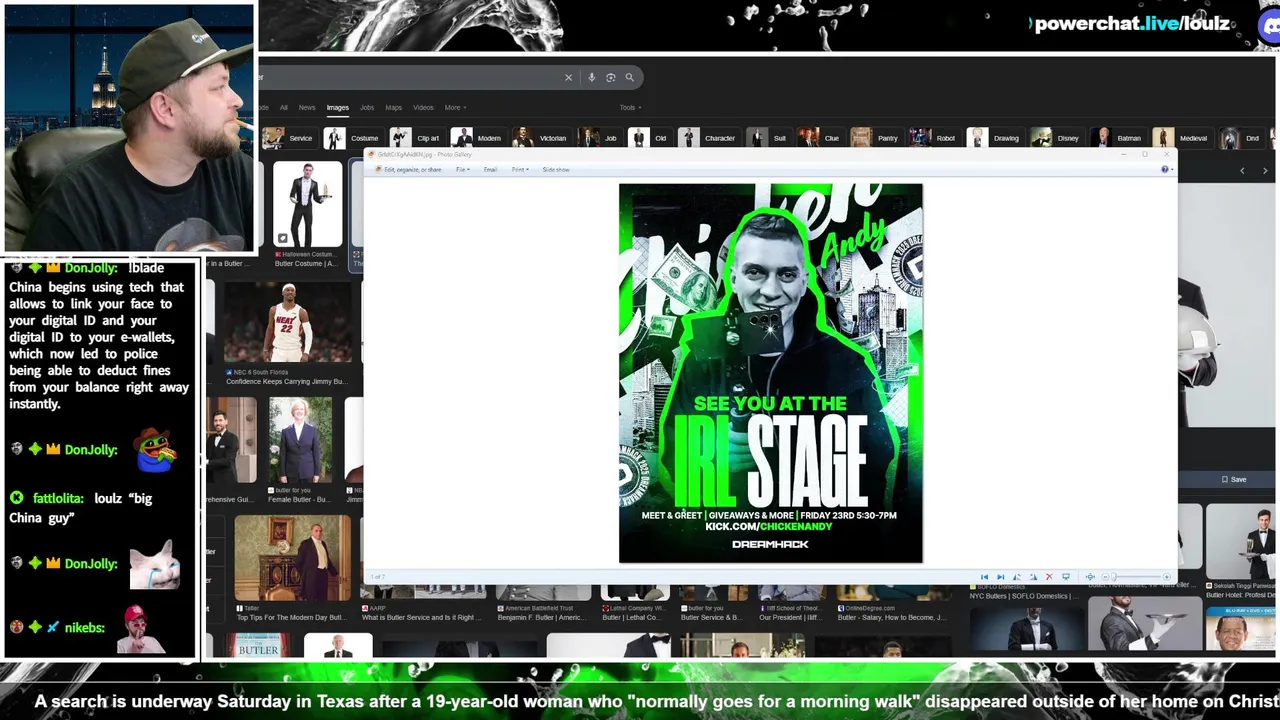
Task: Switch to the News search tab
Action: pos(307,107)
